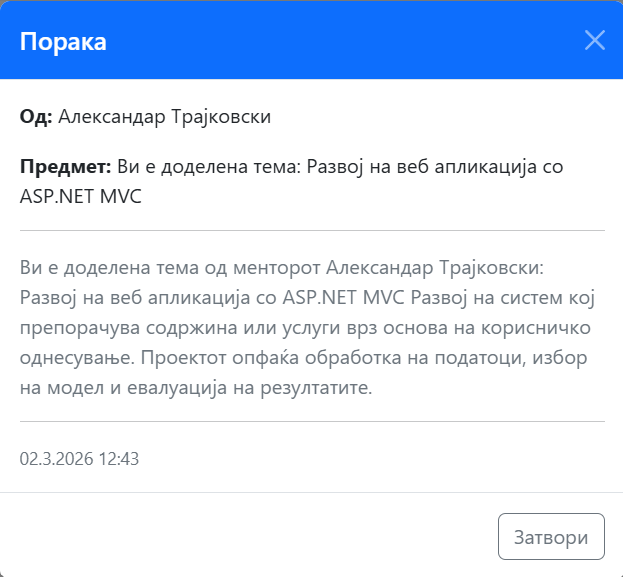Click sender name Александар Трајковски in the Од line

coord(165,116)
